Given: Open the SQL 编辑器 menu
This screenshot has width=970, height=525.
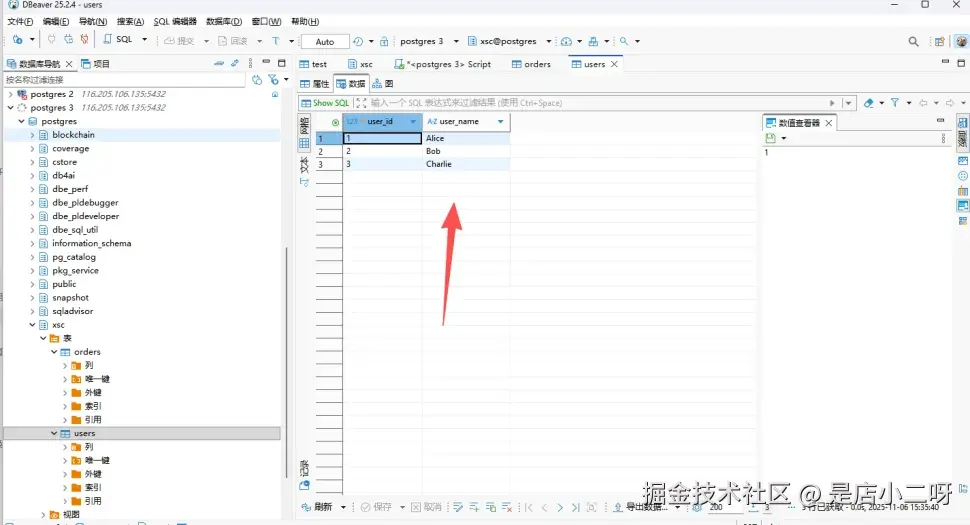Looking at the screenshot, I should tap(175, 21).
